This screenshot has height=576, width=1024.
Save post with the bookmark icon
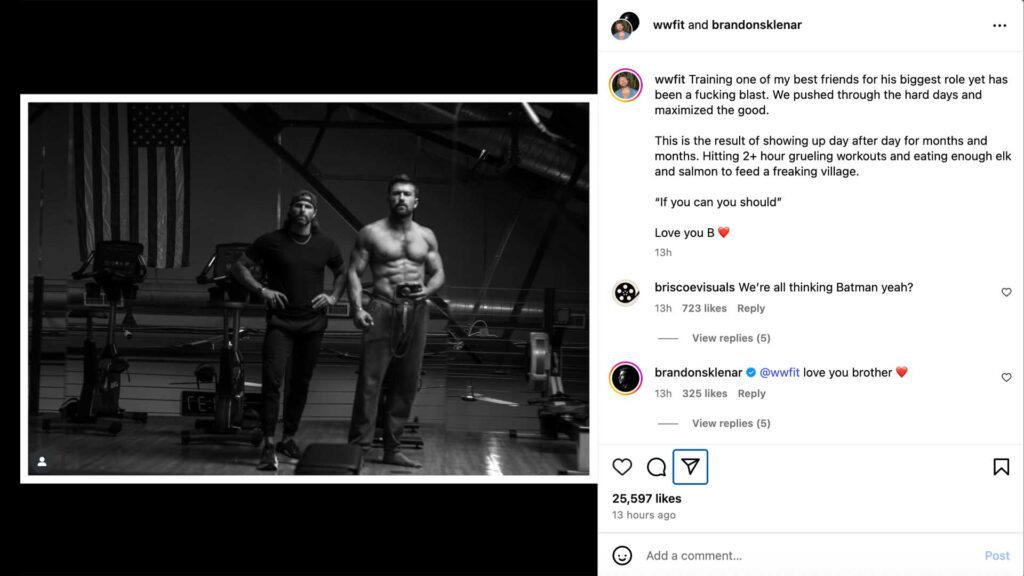point(1000,467)
